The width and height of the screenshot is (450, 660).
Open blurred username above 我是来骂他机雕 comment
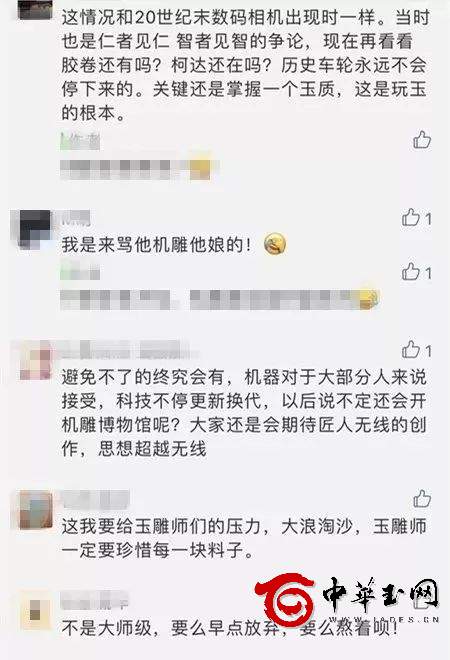pyautogui.click(x=76, y=217)
